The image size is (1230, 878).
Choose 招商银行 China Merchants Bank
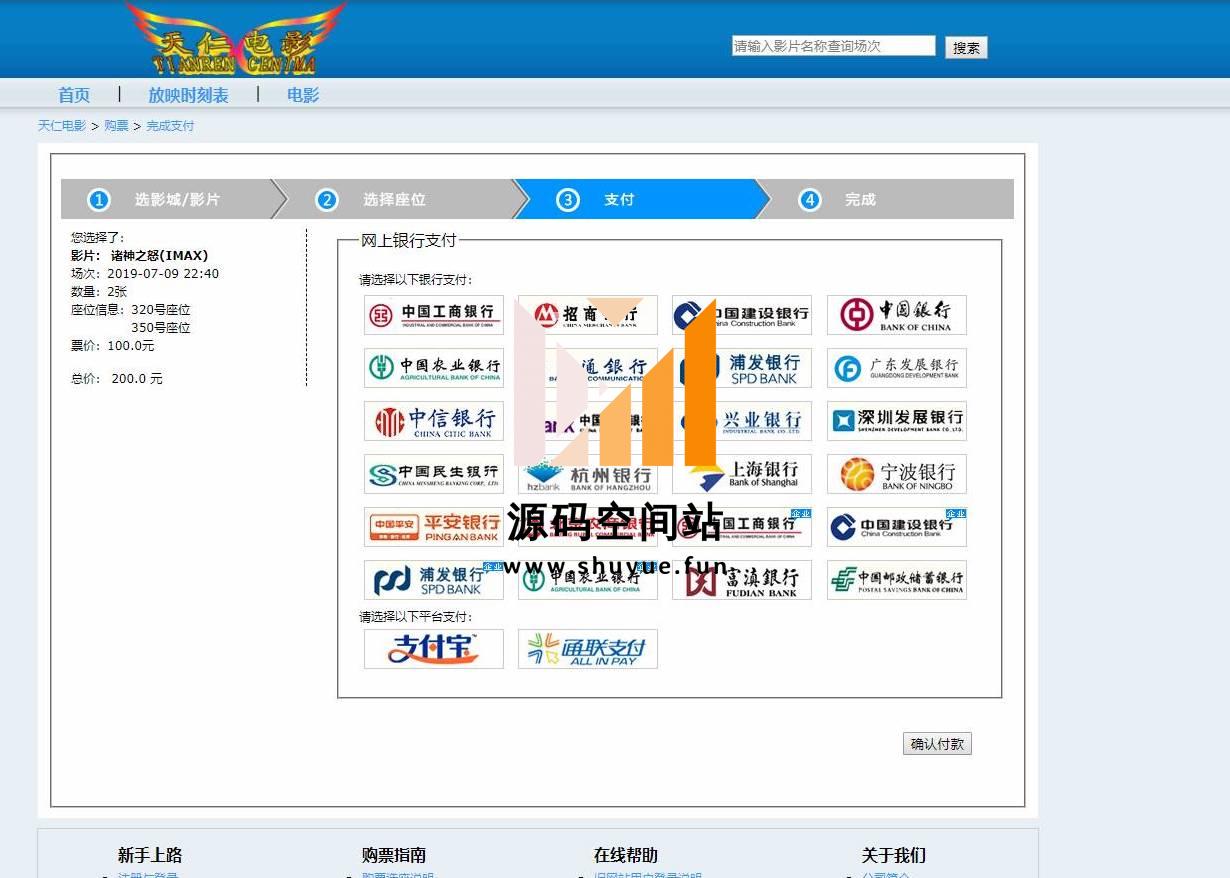coord(588,315)
